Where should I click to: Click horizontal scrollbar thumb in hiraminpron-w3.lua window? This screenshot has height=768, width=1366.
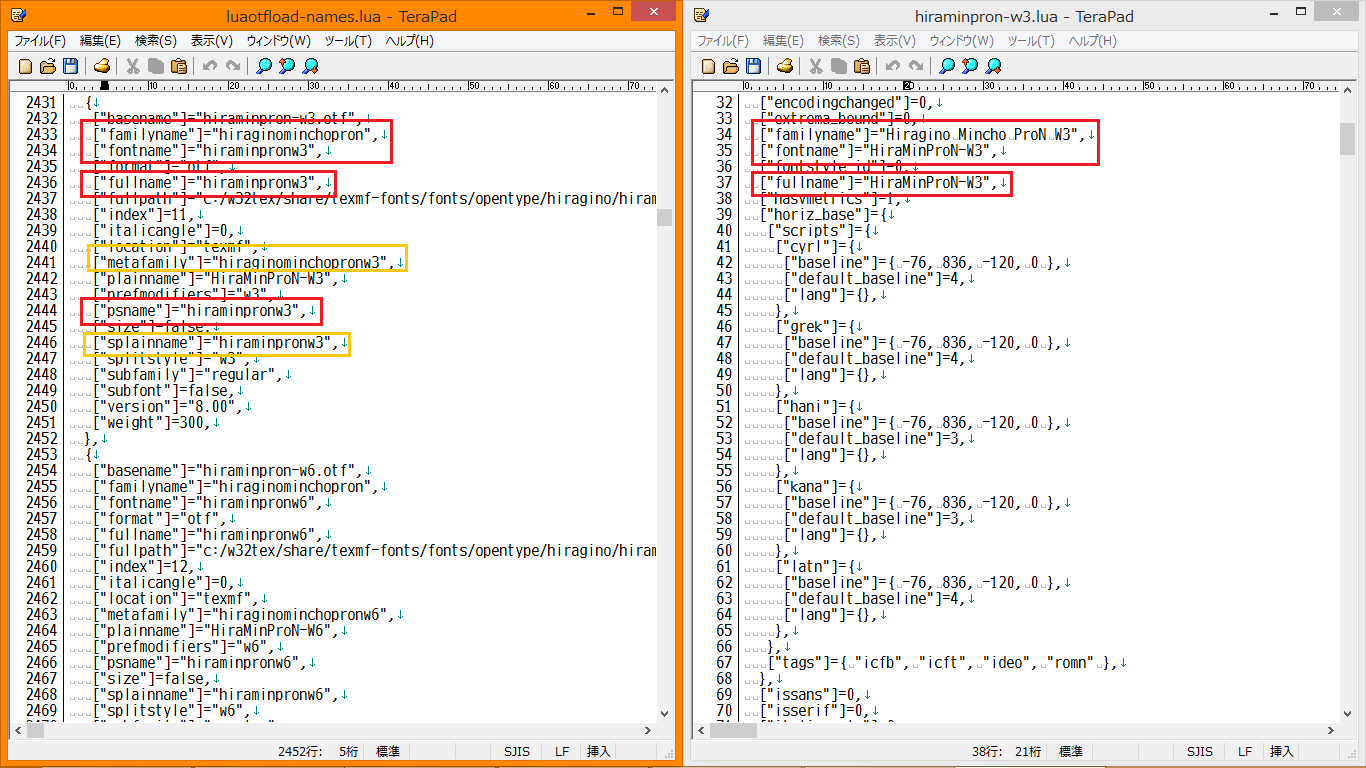coord(733,730)
